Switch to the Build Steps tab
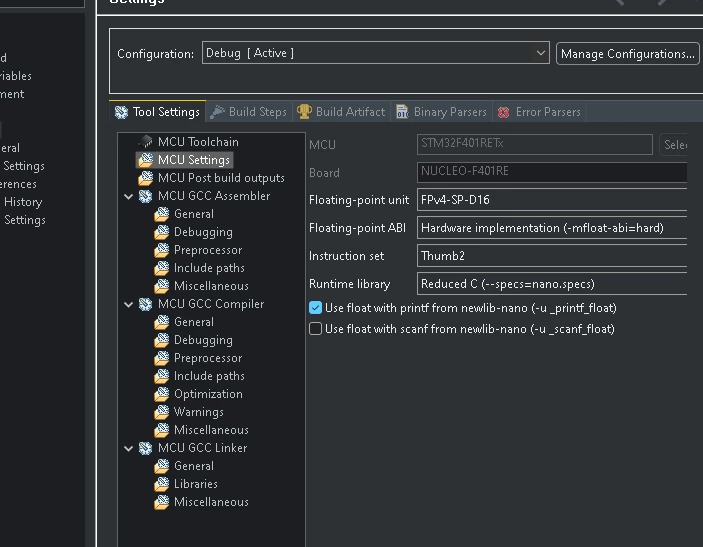703x547 pixels. (249, 112)
